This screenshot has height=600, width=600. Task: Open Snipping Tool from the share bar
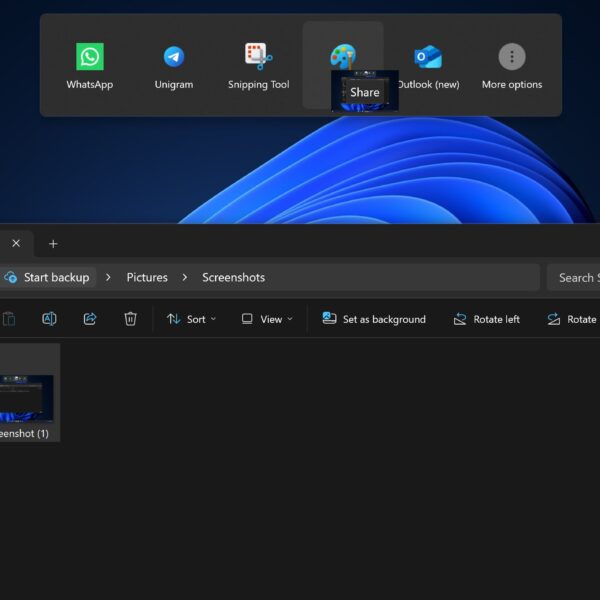(x=259, y=66)
